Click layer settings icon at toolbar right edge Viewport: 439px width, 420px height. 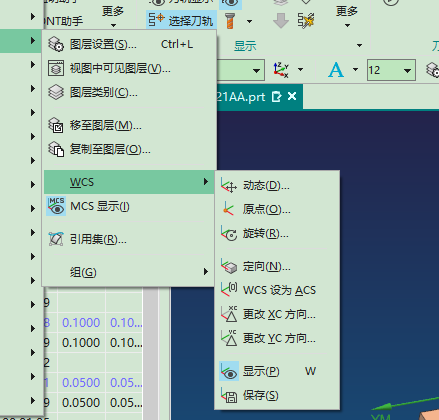433,70
